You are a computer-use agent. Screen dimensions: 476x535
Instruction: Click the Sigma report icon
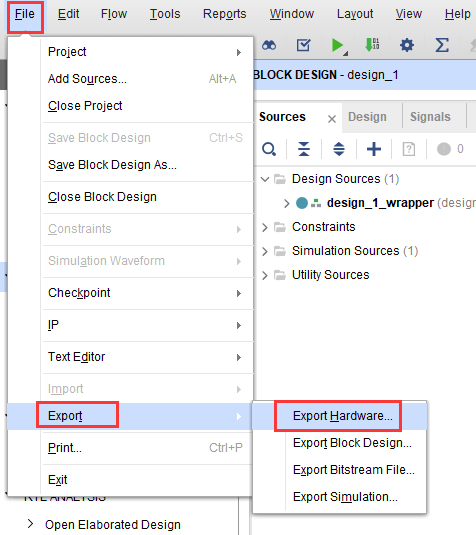[442, 45]
